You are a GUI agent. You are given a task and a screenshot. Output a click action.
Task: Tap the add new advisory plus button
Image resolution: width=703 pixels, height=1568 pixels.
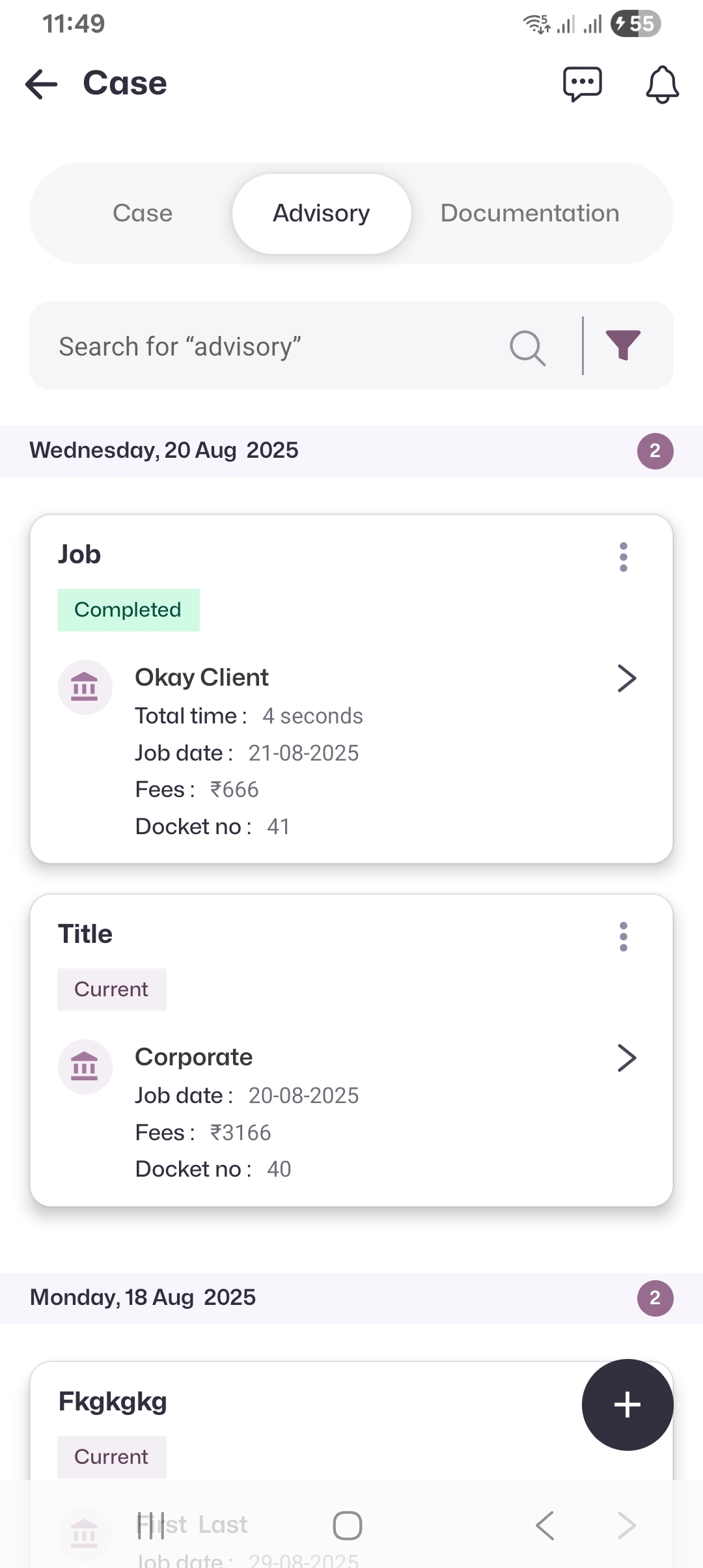coord(627,1405)
